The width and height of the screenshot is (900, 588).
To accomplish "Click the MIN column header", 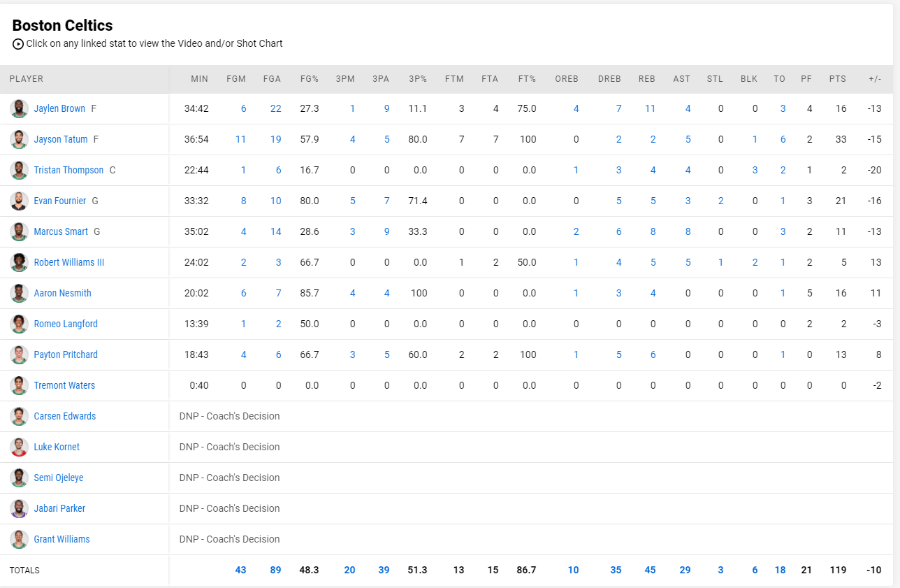I will point(199,79).
